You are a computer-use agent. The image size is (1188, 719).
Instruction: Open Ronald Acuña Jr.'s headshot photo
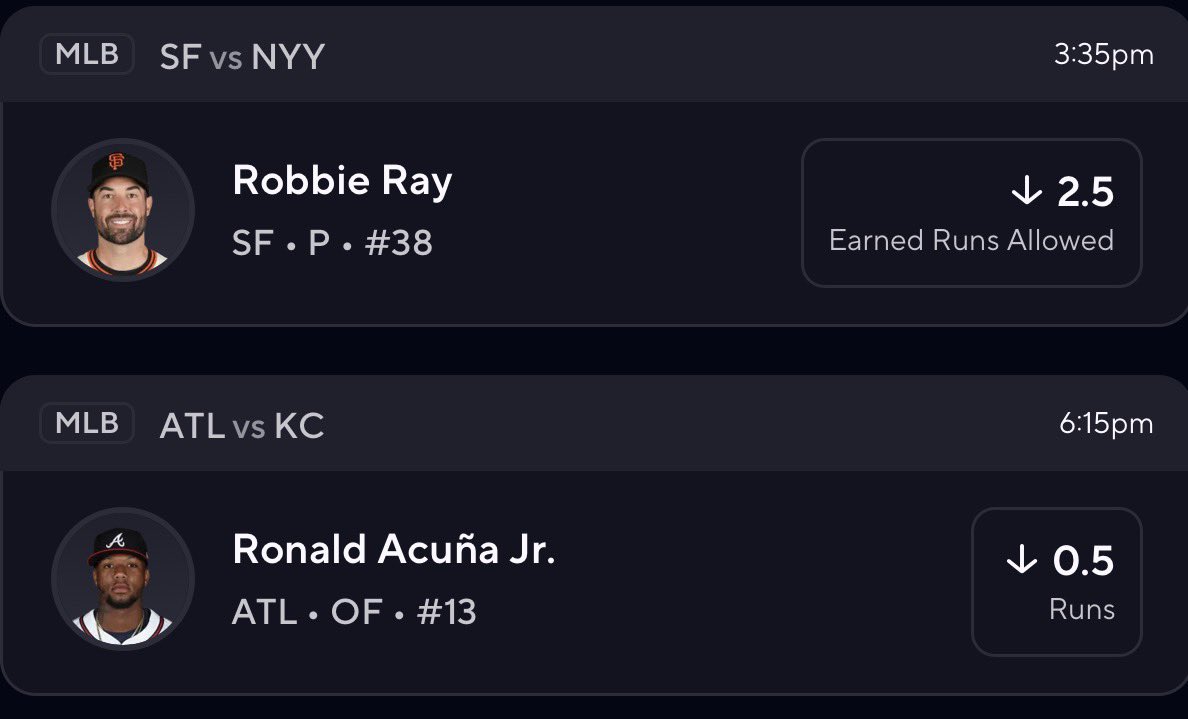[122, 580]
